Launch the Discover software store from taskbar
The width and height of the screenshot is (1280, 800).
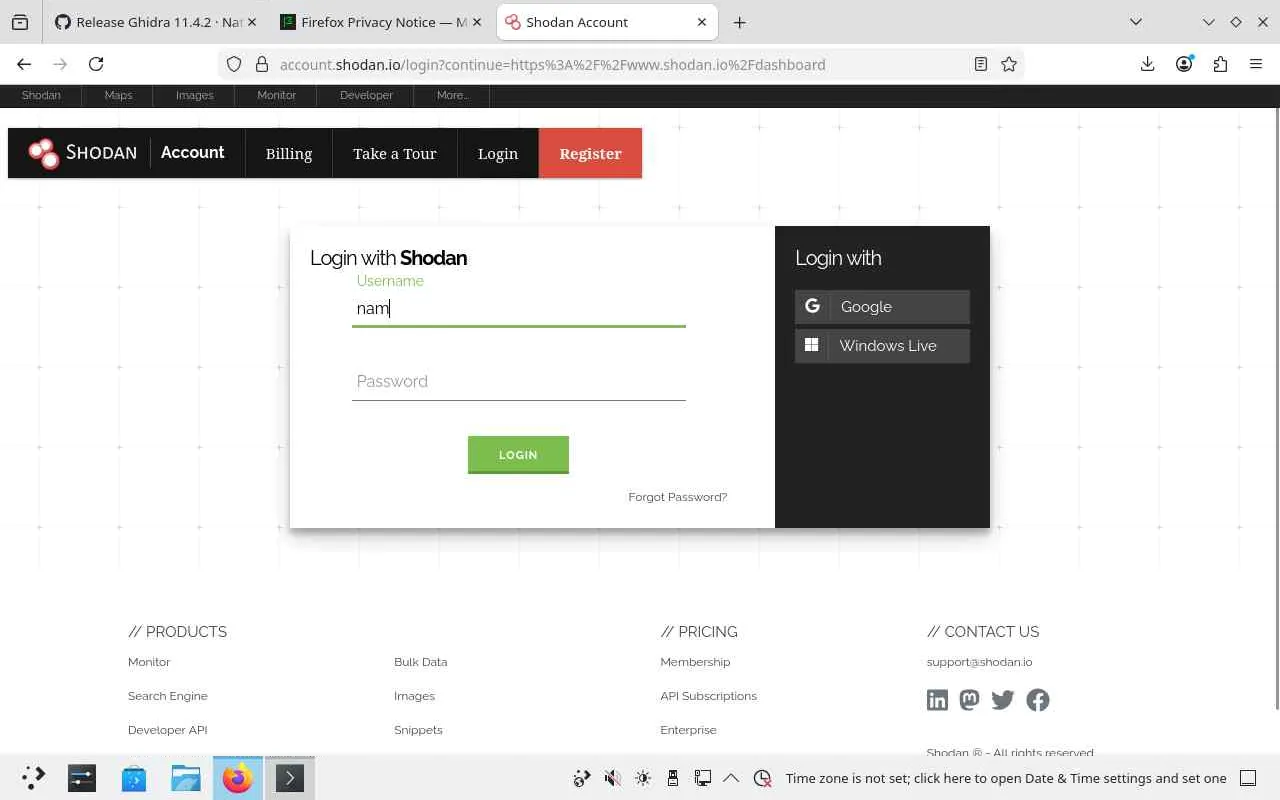[134, 778]
